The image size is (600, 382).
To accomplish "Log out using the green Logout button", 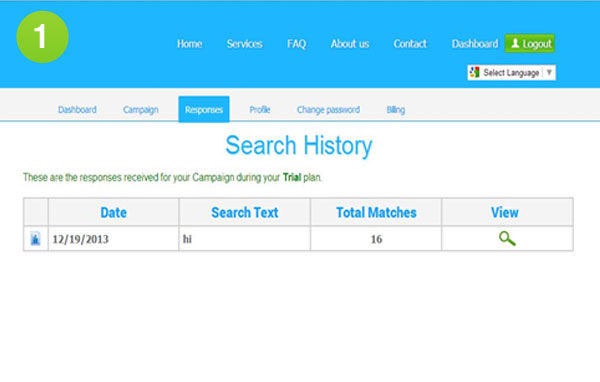I will tap(530, 44).
